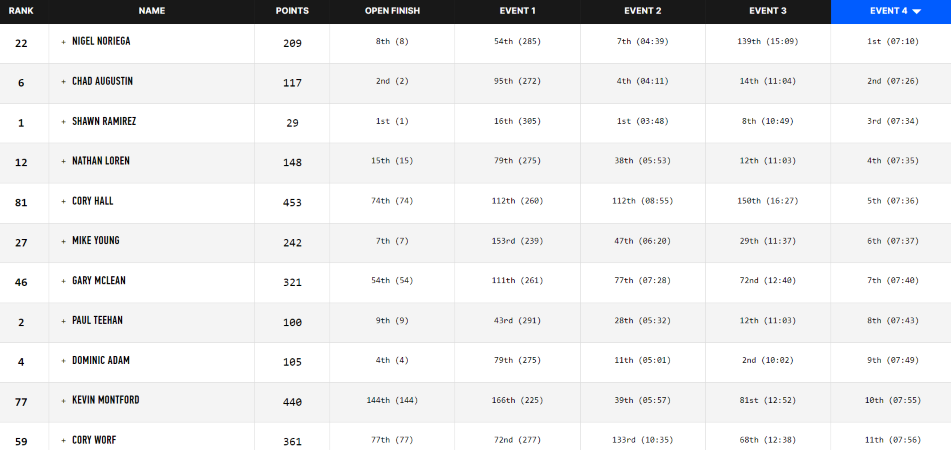Image resolution: width=951 pixels, height=450 pixels.
Task: Sort by Open Finish column header
Action: coord(392,11)
